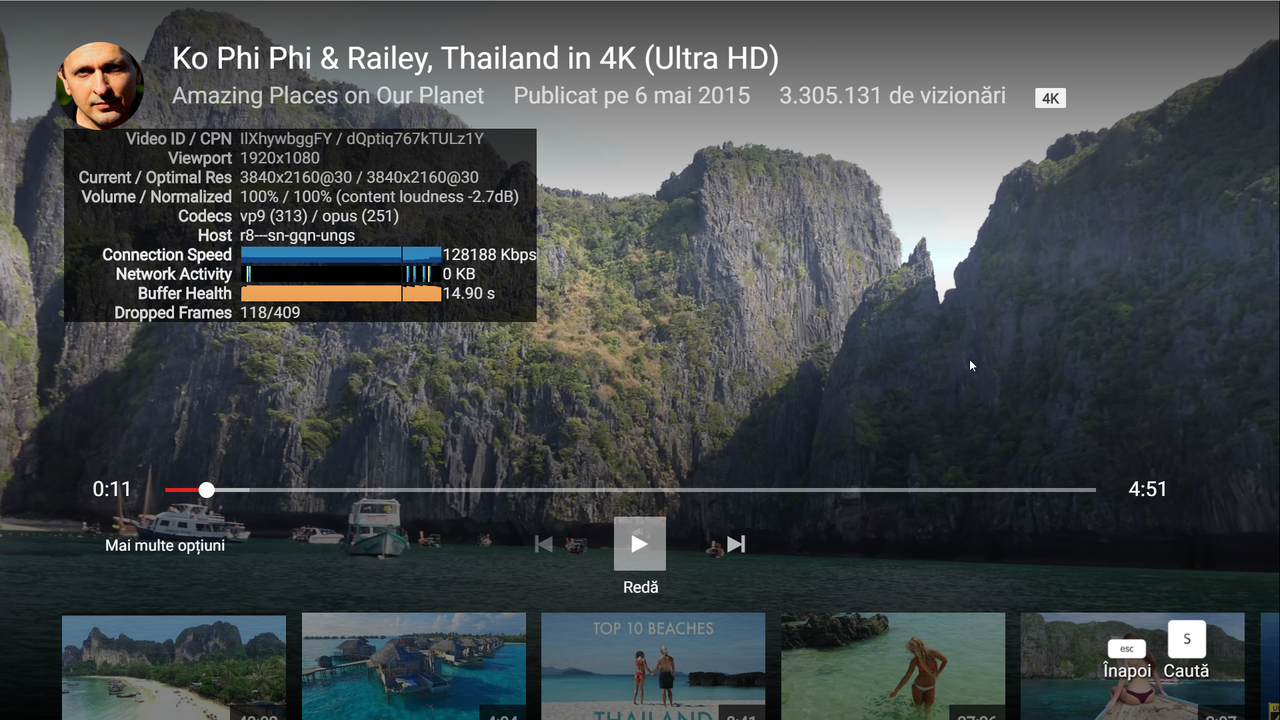Click the stats-for-nerds overlay panel

pyautogui.click(x=300, y=225)
